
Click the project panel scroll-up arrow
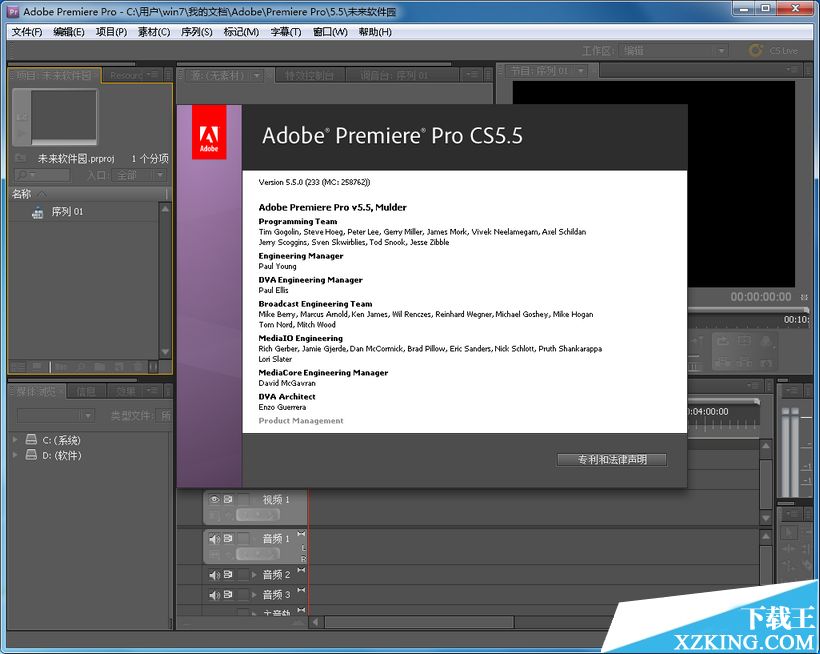tap(165, 209)
